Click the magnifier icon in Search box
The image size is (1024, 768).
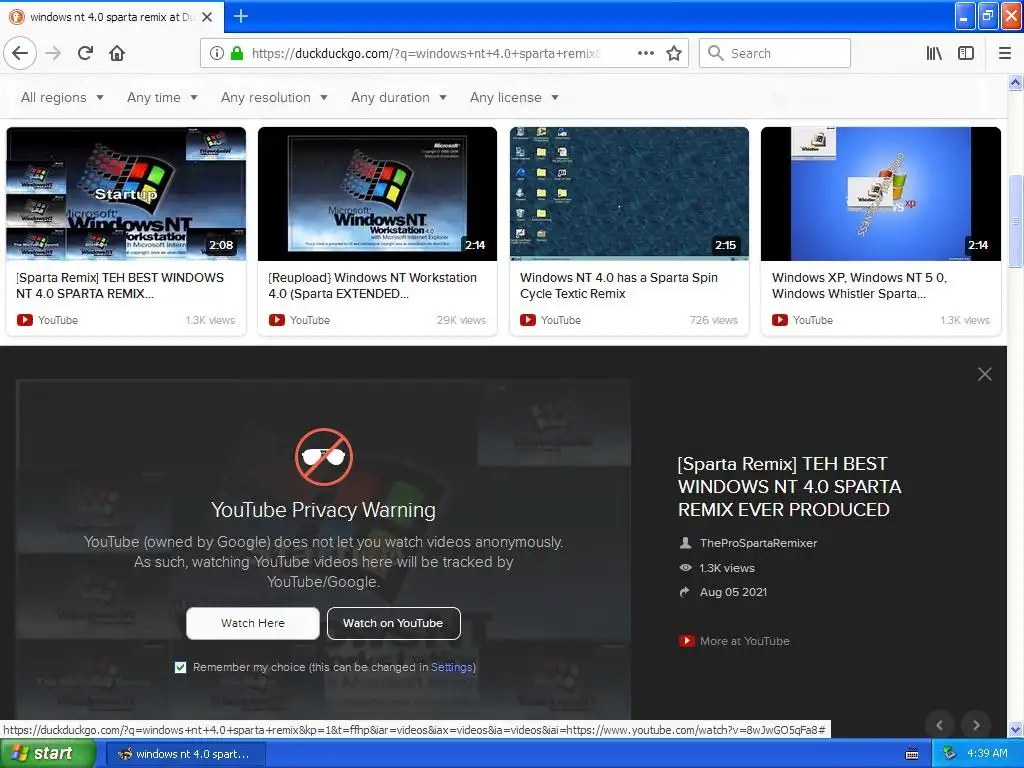[x=716, y=53]
